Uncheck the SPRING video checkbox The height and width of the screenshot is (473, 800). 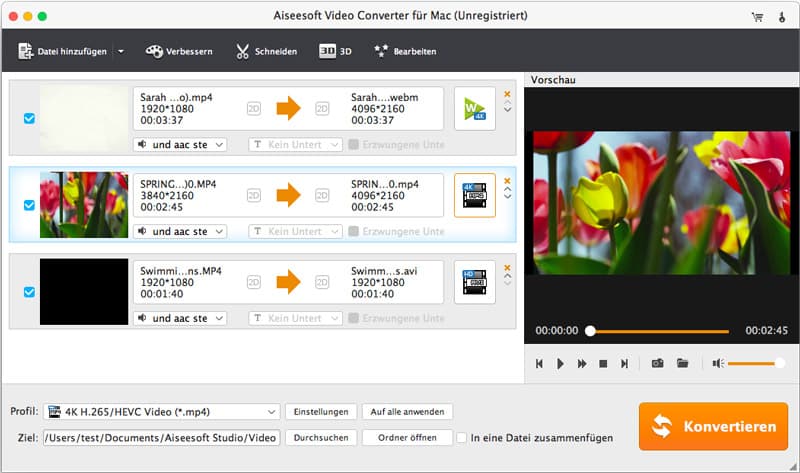(29, 205)
